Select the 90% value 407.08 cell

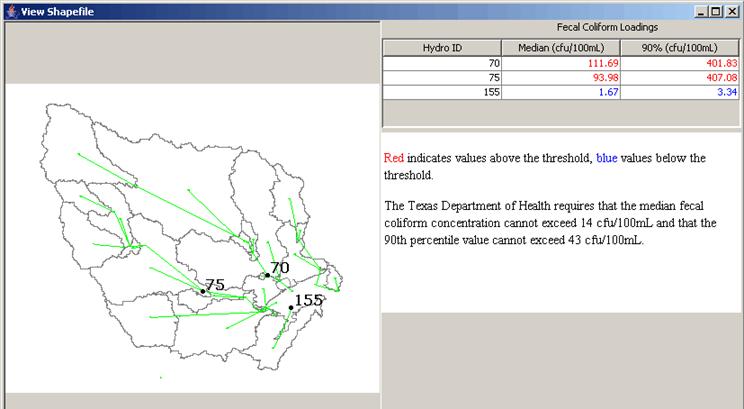pos(680,78)
